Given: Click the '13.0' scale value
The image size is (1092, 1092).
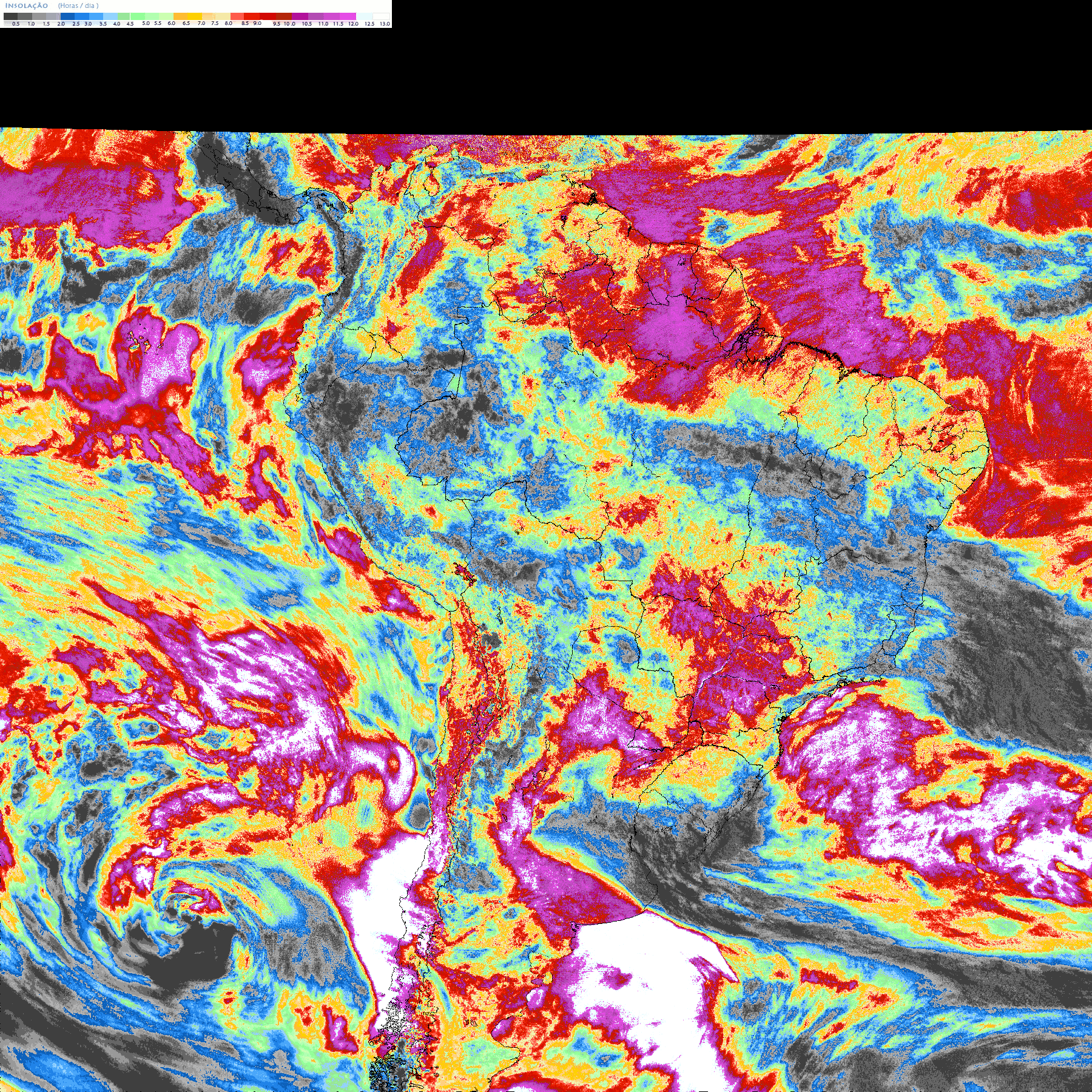Looking at the screenshot, I should [x=385, y=24].
